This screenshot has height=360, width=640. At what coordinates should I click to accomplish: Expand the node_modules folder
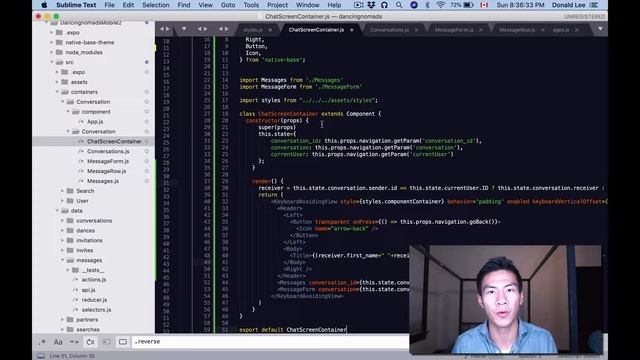(x=52, y=52)
